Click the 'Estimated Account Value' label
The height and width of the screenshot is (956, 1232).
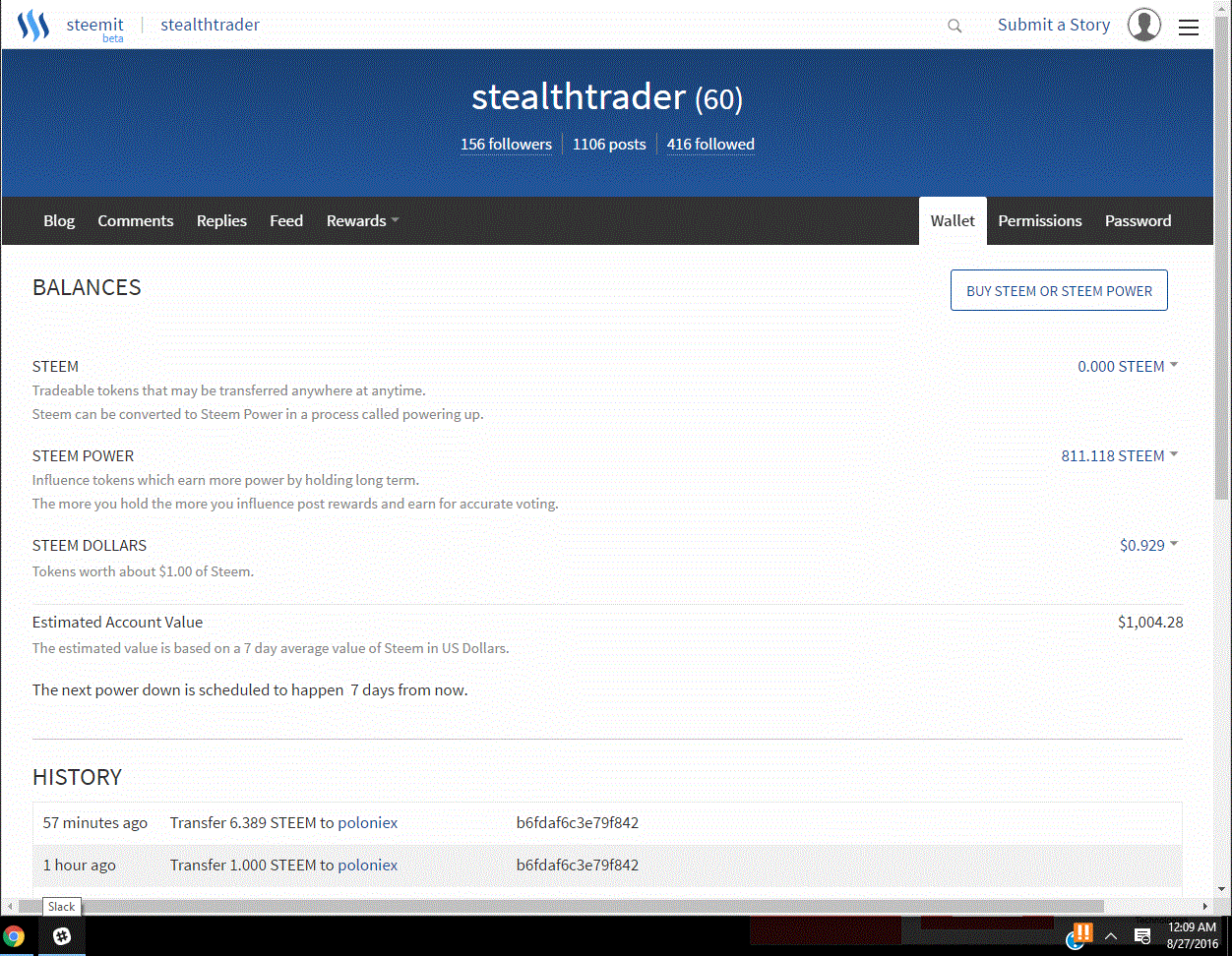tap(117, 622)
